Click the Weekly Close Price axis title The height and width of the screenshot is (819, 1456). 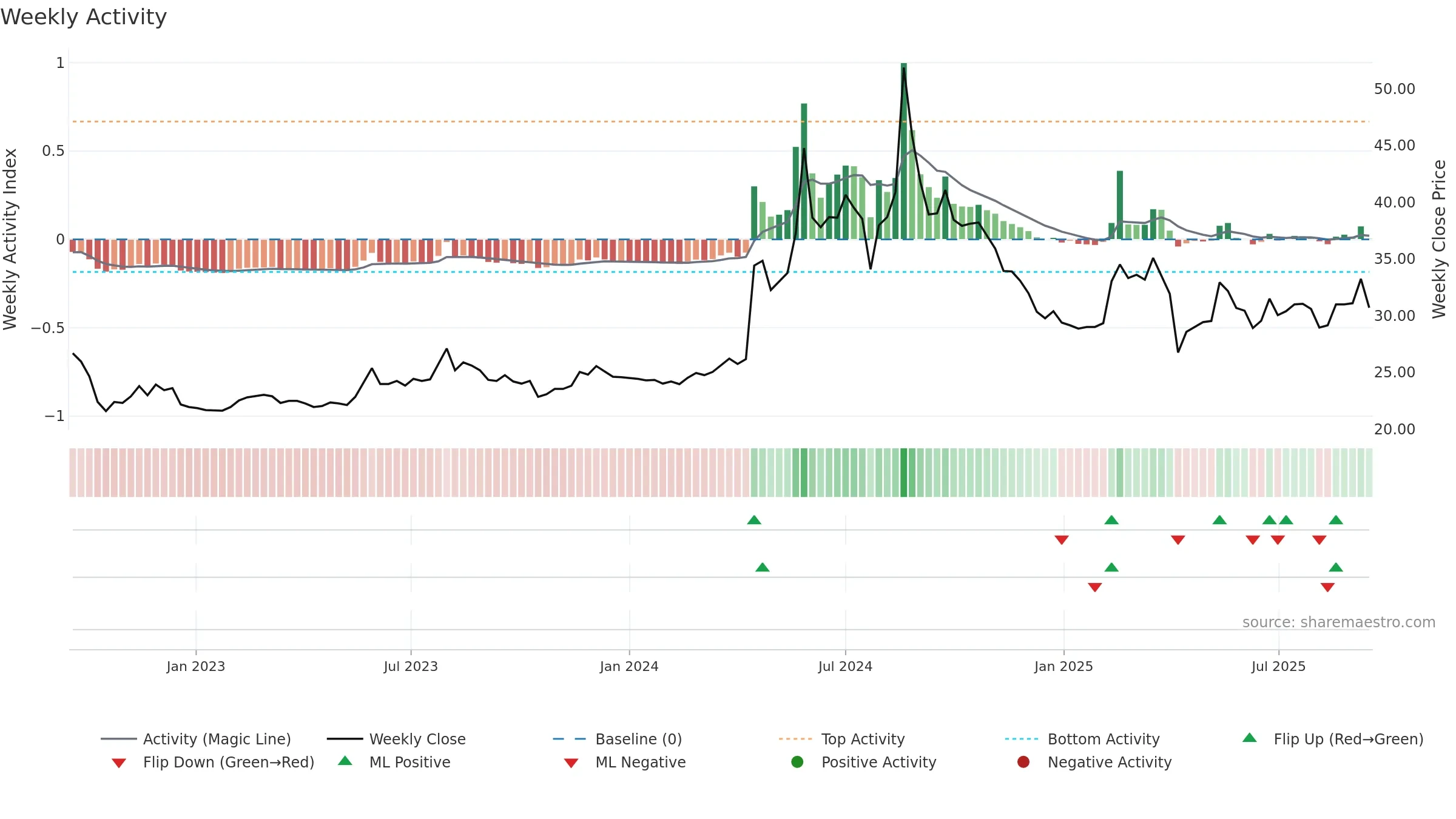(x=1439, y=239)
